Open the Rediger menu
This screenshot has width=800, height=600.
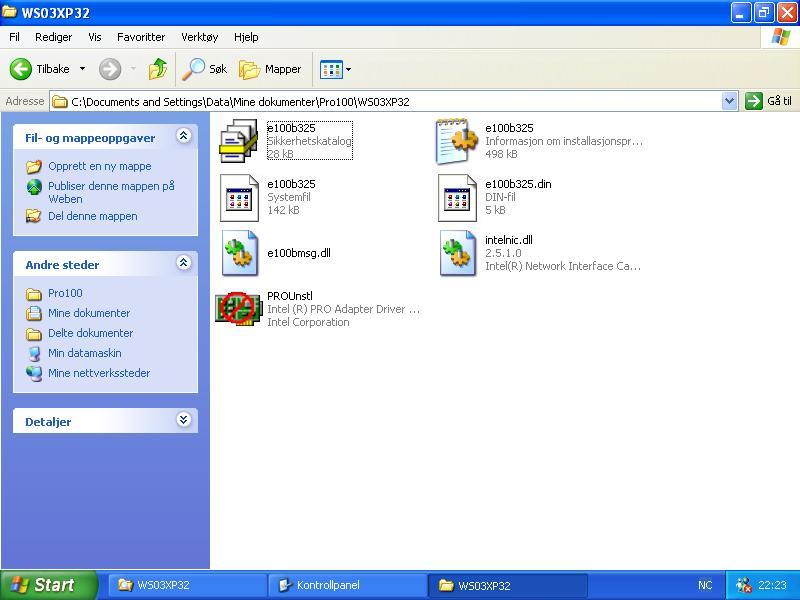coord(54,37)
